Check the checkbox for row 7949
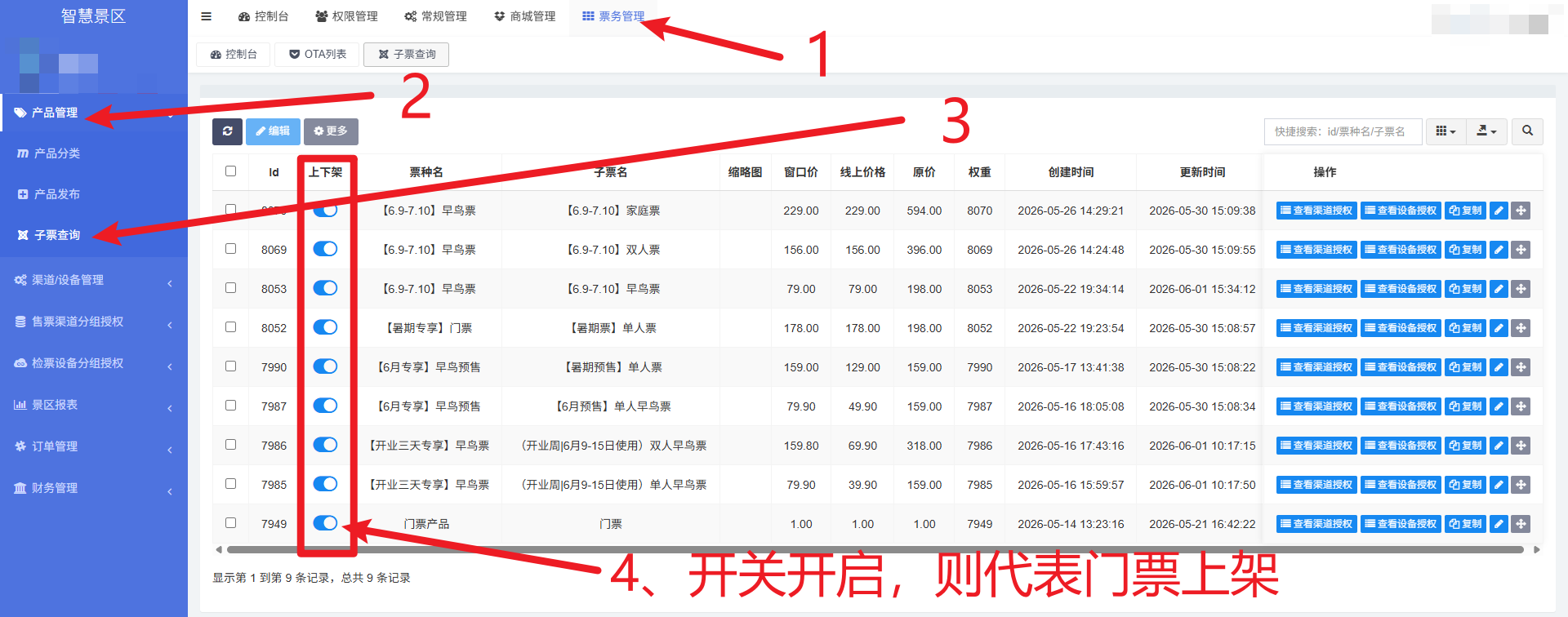This screenshot has width=1568, height=617. coord(230,523)
